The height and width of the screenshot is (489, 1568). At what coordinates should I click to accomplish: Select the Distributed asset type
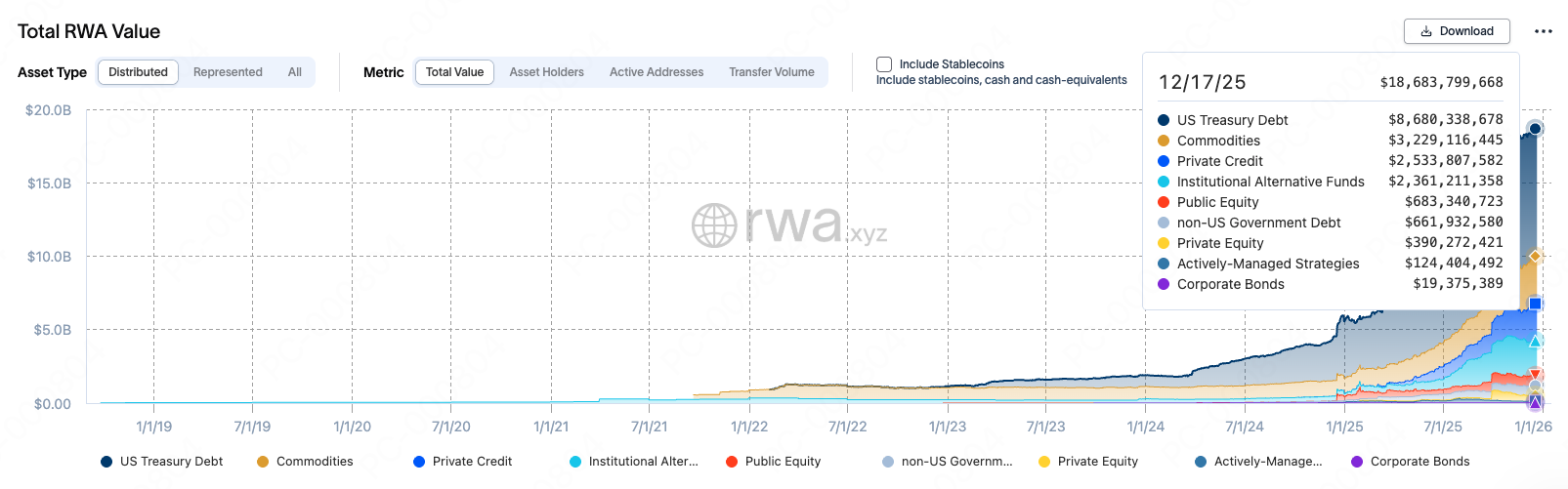tap(138, 72)
